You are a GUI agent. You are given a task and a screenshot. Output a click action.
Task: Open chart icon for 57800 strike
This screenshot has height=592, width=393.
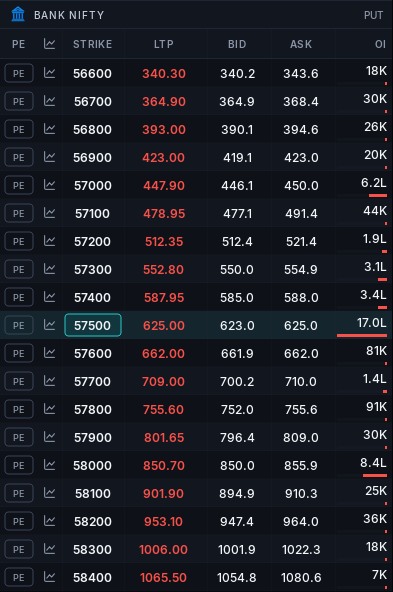49,409
